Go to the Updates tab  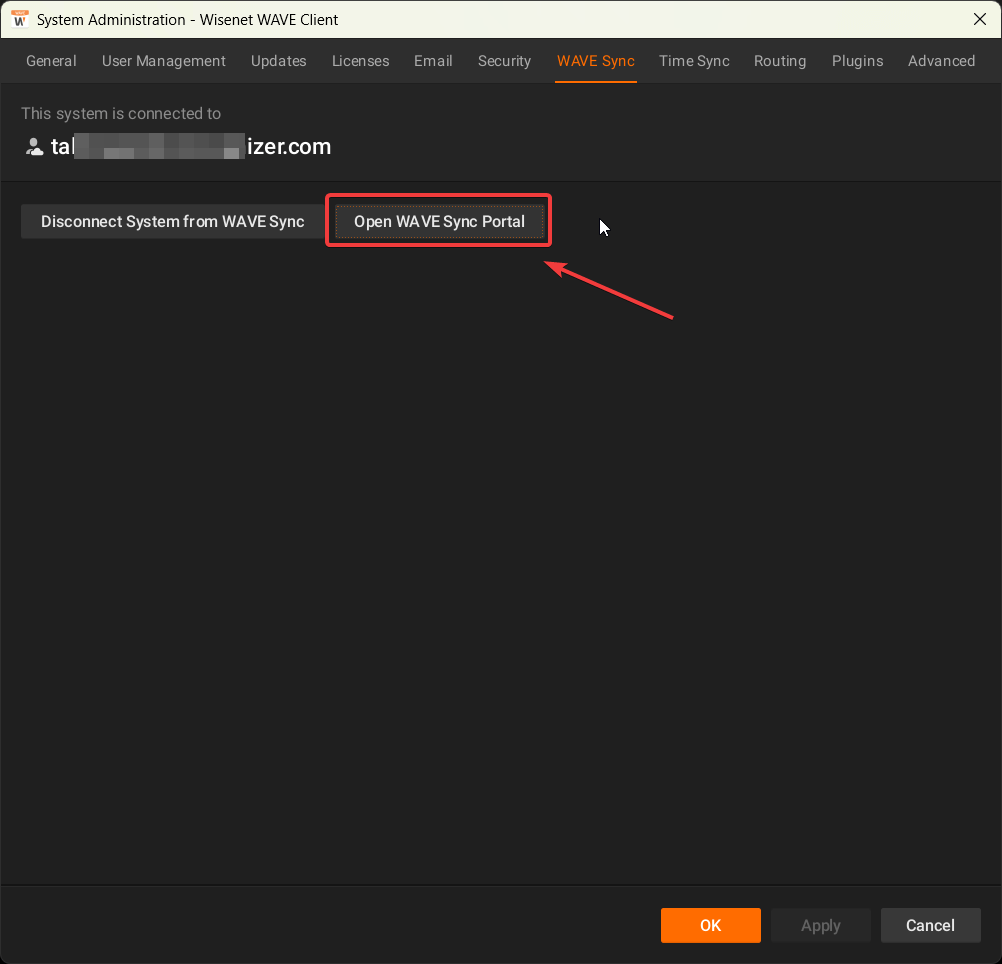pos(279,61)
